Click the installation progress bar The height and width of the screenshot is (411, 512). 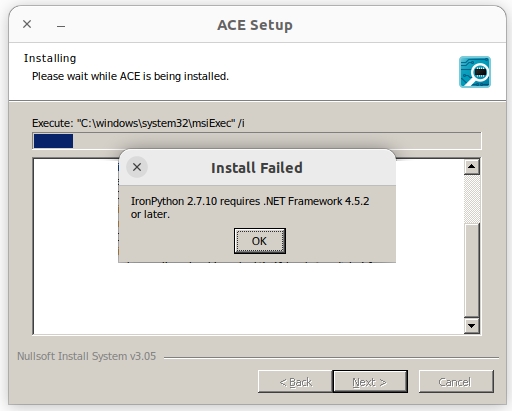coord(257,141)
